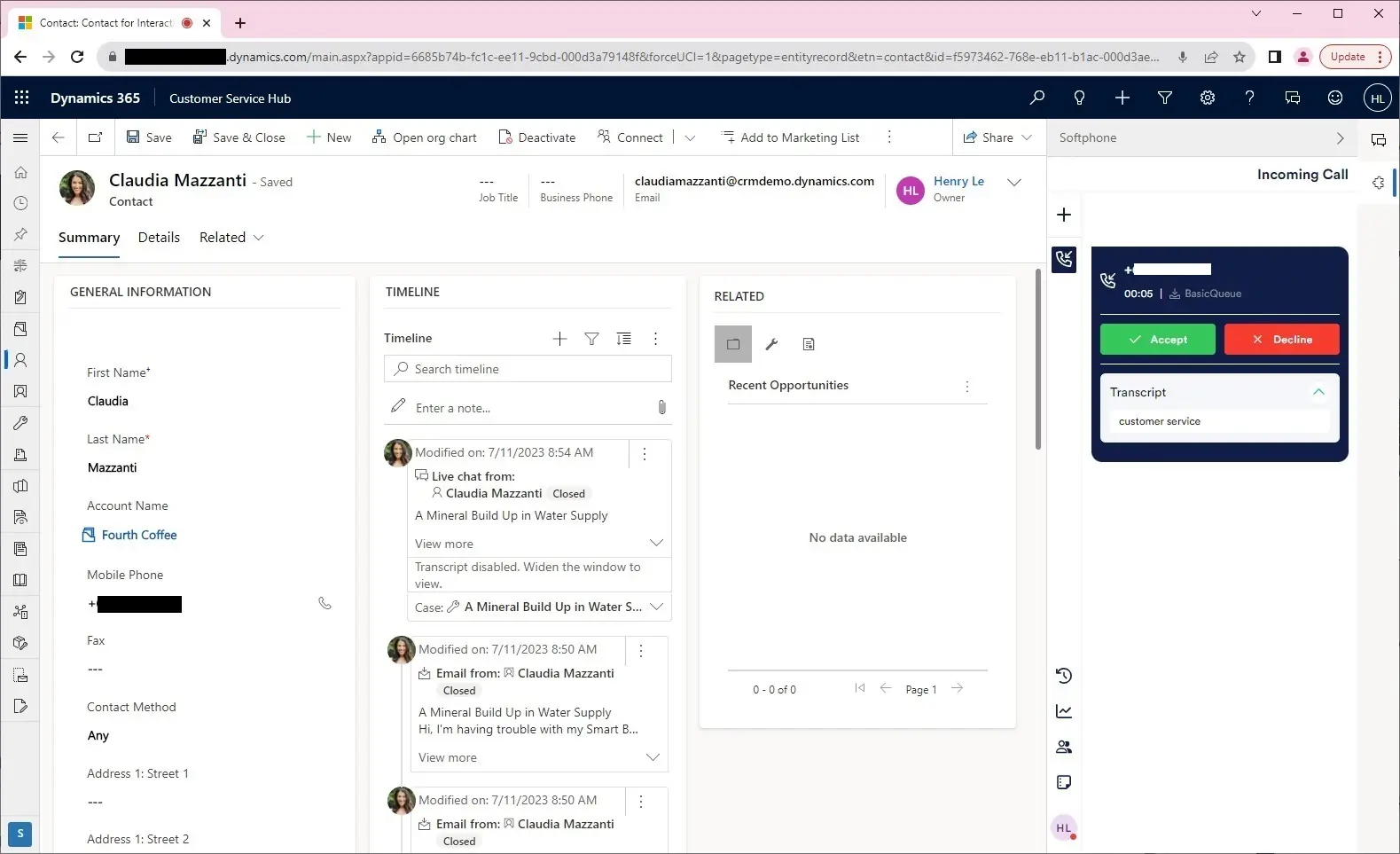
Task: Accept the incoming call
Action: (1157, 340)
